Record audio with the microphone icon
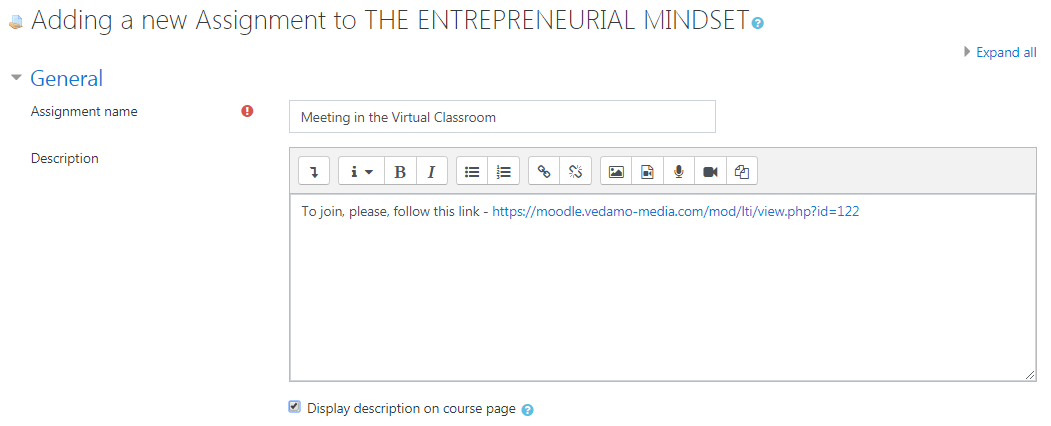 click(679, 171)
